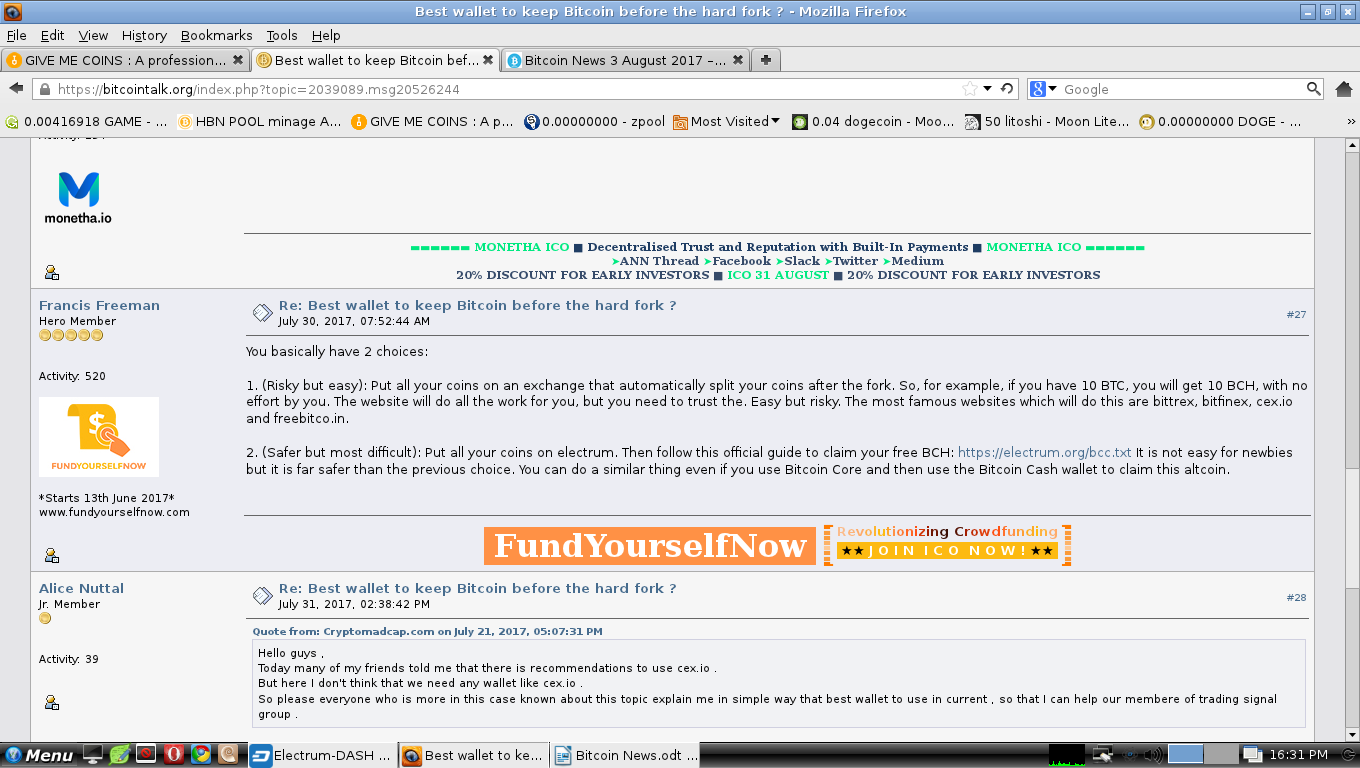
Task: Click the red no-entry taskbar icon
Action: [x=146, y=755]
